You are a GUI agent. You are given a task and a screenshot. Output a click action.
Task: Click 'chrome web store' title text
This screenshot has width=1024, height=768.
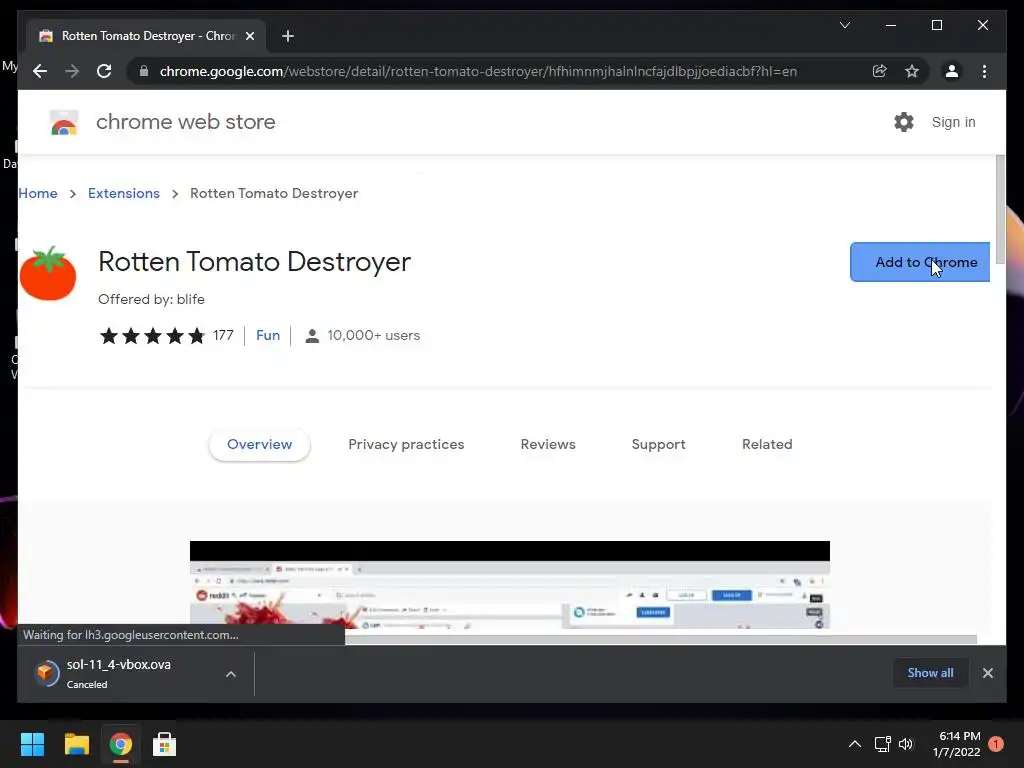coord(185,122)
